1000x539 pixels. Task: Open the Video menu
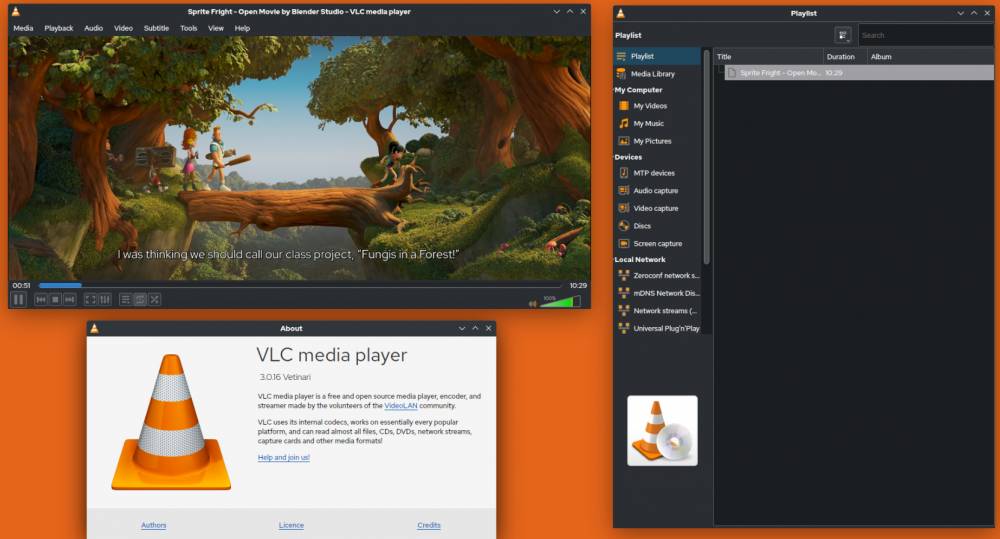coord(123,28)
